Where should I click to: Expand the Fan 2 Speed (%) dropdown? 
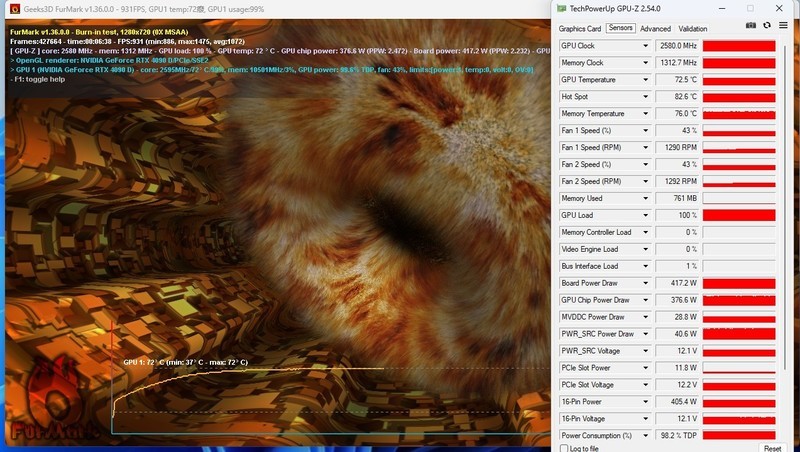(x=645, y=164)
